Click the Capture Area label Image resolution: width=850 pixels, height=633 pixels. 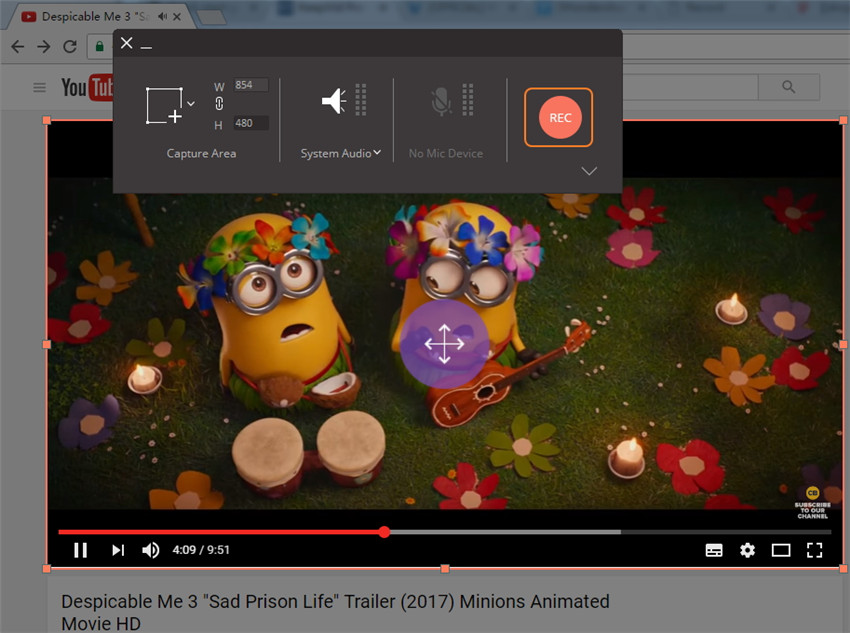point(201,153)
